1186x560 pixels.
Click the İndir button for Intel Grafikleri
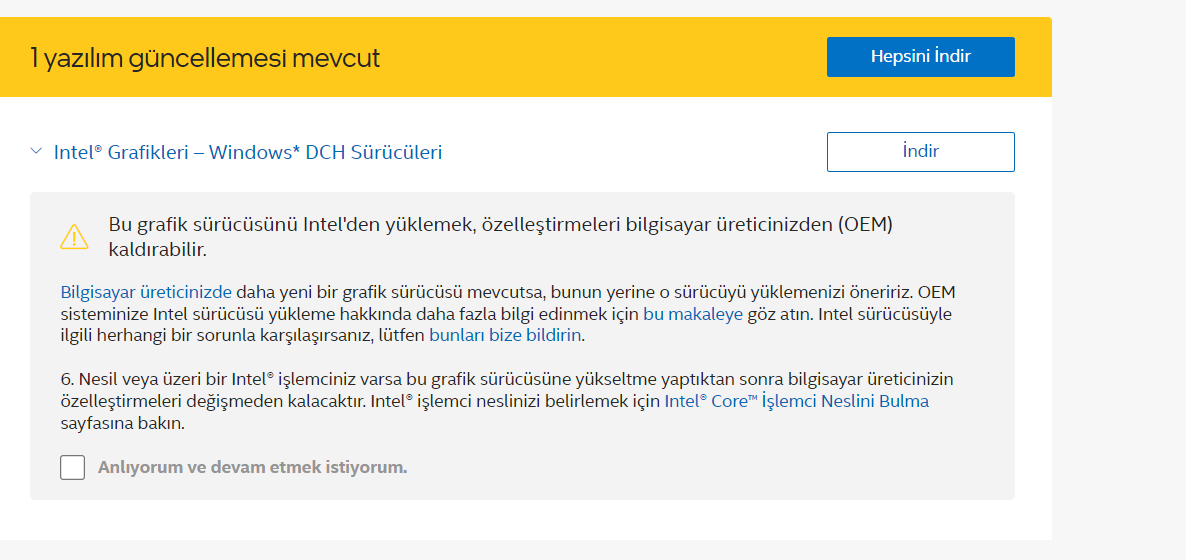pos(921,152)
